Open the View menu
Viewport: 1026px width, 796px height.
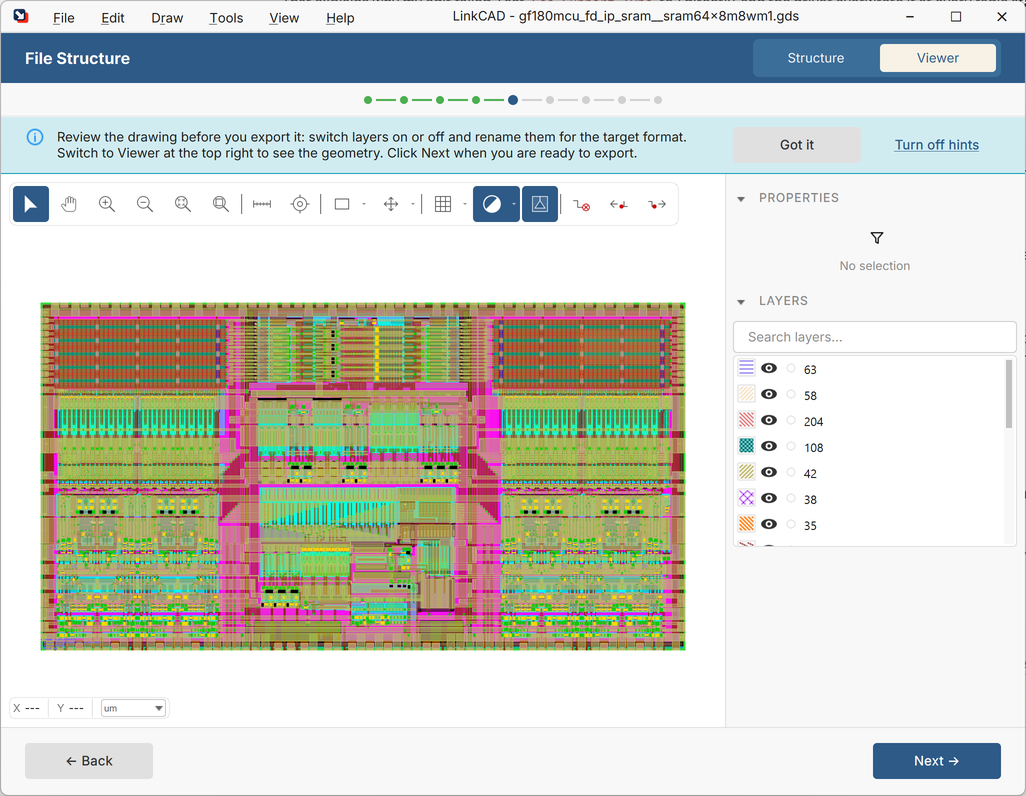tap(284, 18)
